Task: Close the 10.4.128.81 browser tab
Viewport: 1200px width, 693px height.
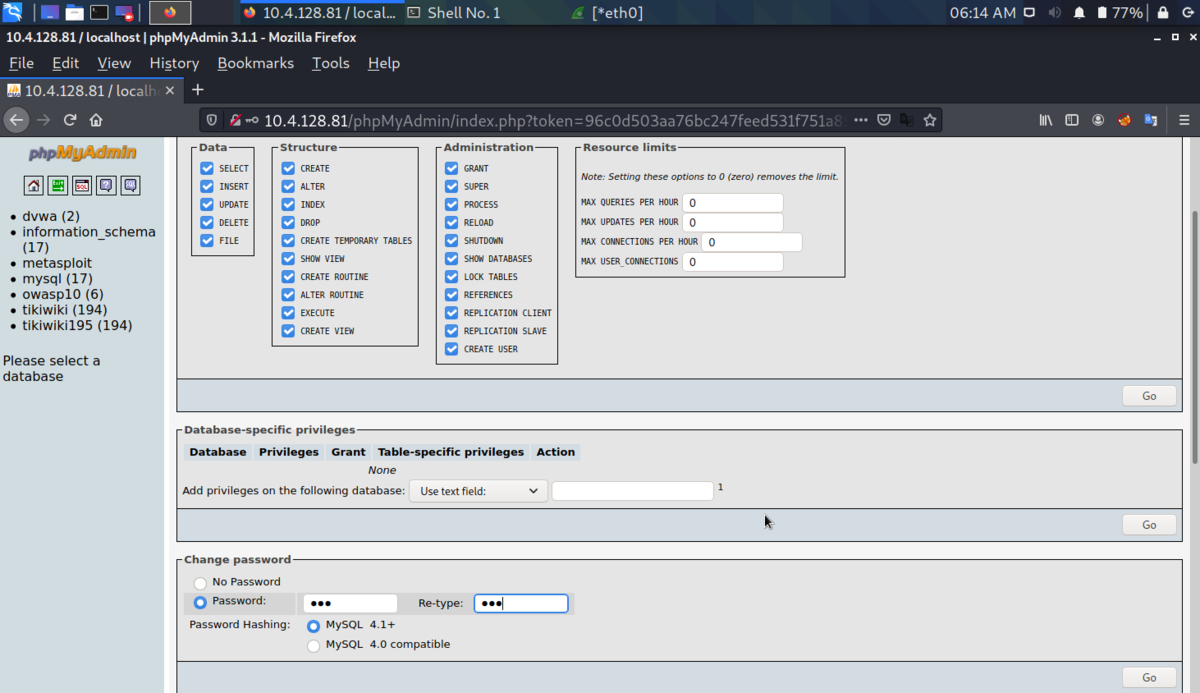Action: pyautogui.click(x=169, y=90)
